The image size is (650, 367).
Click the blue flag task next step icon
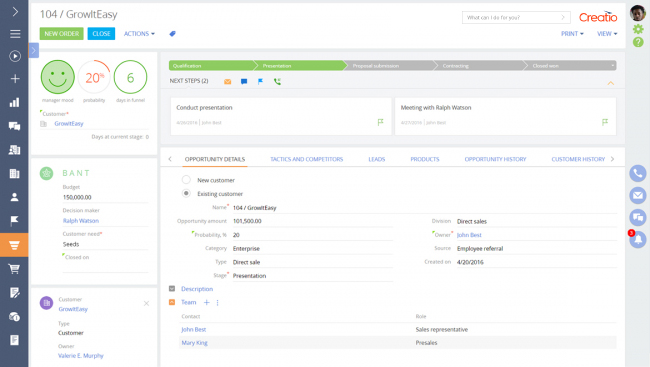click(260, 82)
